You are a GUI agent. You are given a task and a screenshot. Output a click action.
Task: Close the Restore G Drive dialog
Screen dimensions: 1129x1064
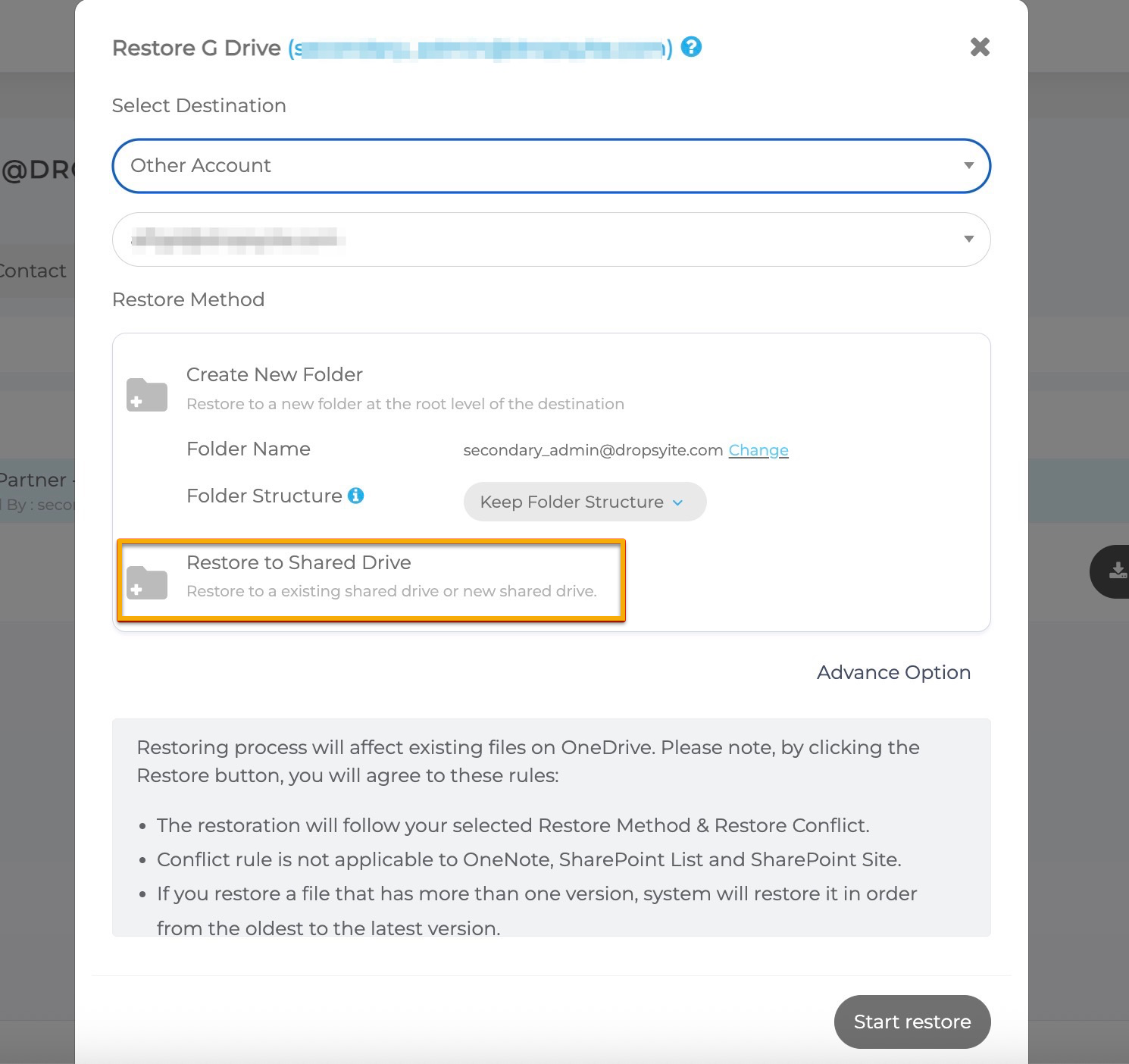click(x=980, y=47)
